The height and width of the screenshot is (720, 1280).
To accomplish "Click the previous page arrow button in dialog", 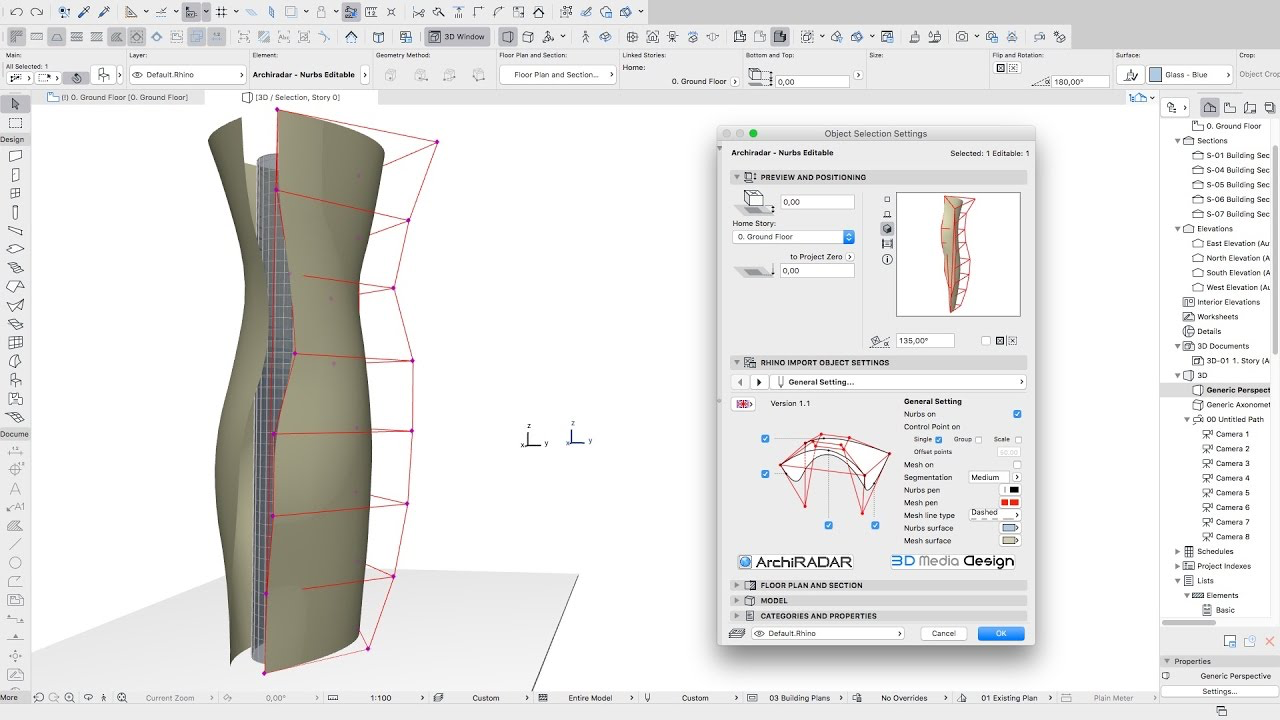I will click(740, 382).
